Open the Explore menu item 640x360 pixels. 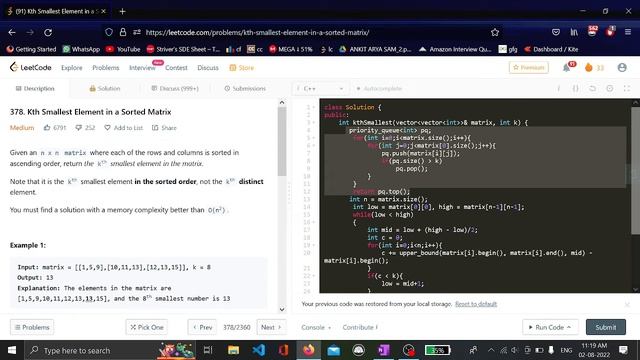(x=71, y=68)
